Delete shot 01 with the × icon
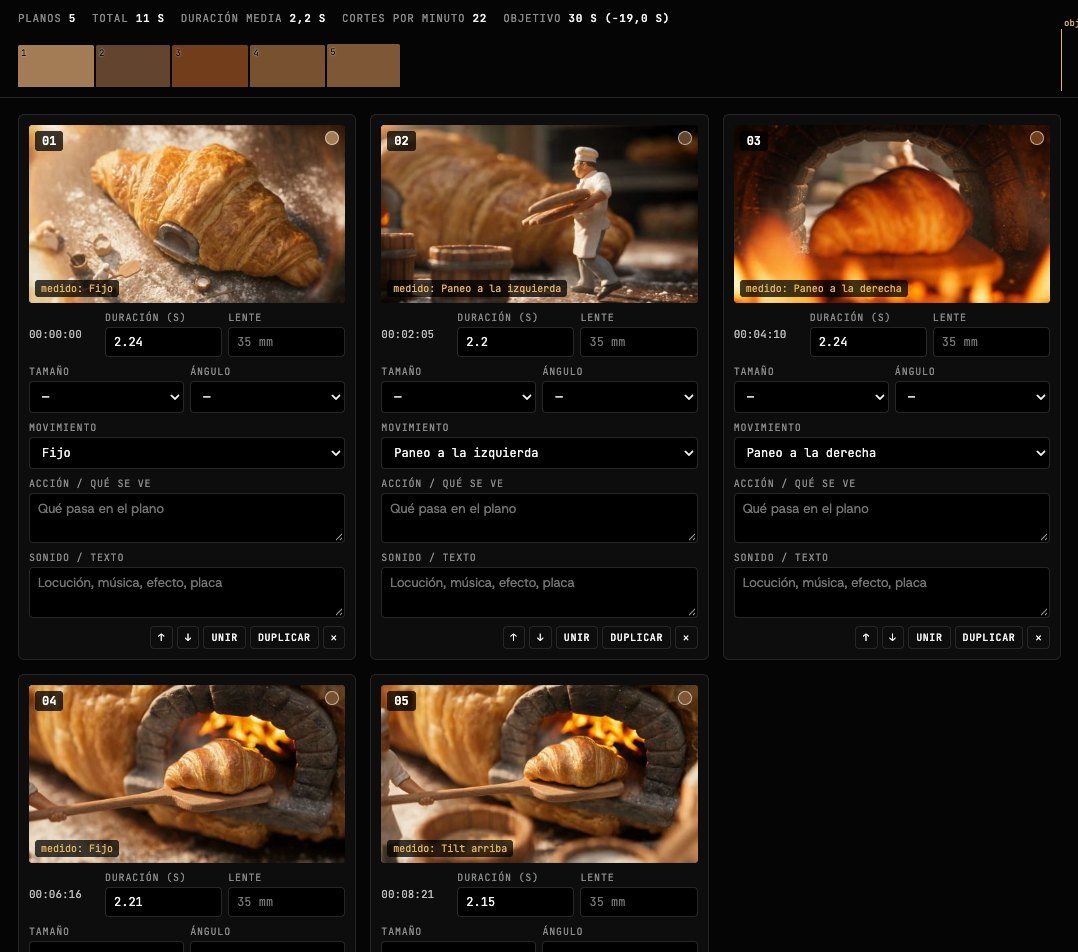 tap(333, 637)
